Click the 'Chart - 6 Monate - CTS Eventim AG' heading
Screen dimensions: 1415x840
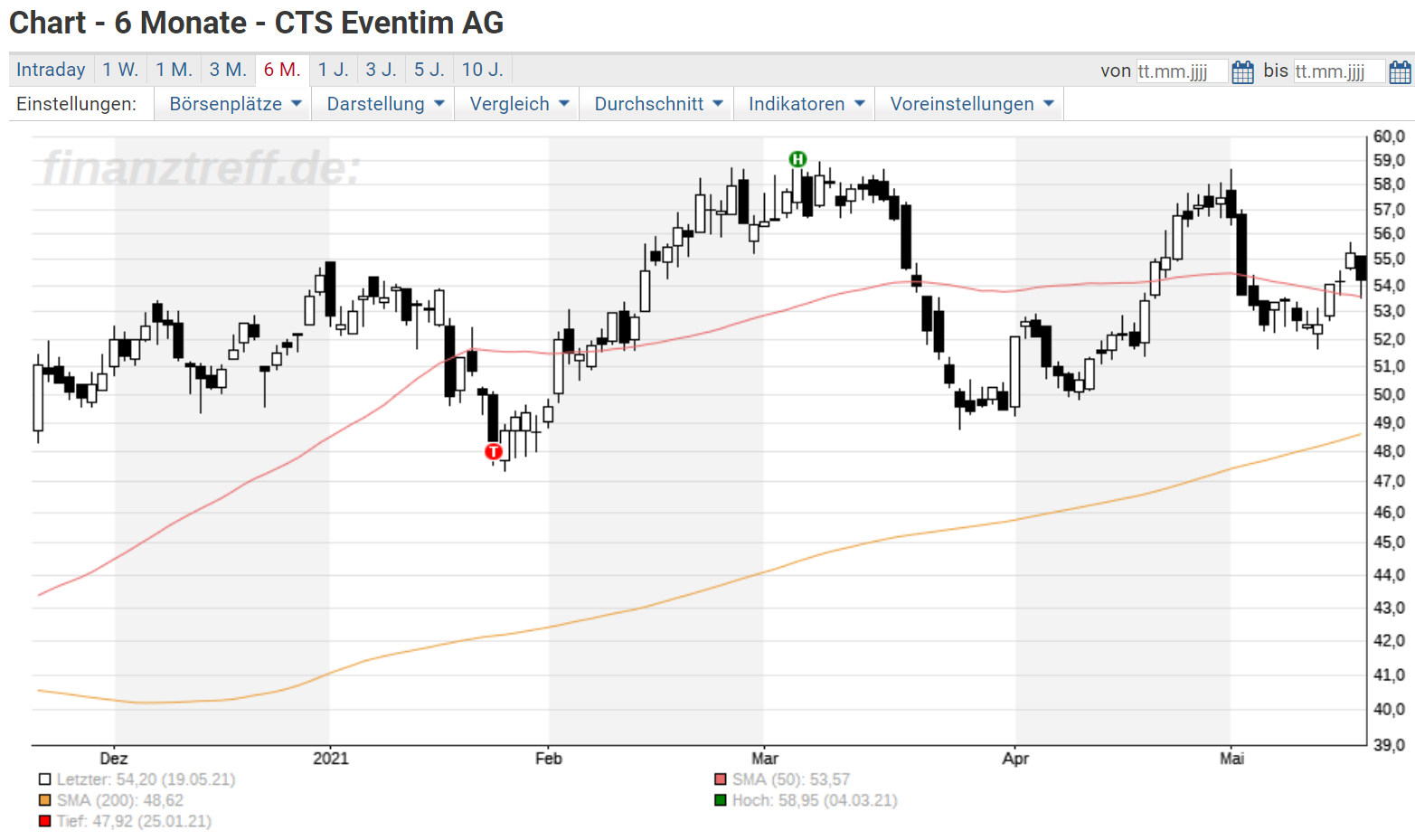coord(257,23)
